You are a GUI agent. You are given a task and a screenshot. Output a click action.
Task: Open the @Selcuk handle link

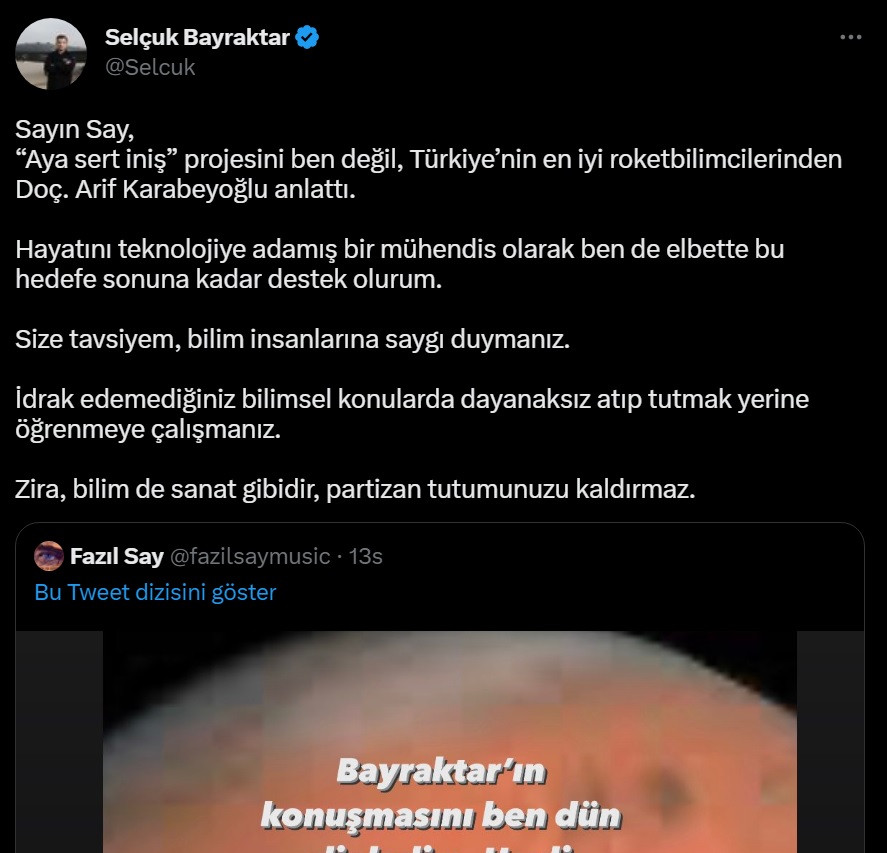(x=150, y=67)
